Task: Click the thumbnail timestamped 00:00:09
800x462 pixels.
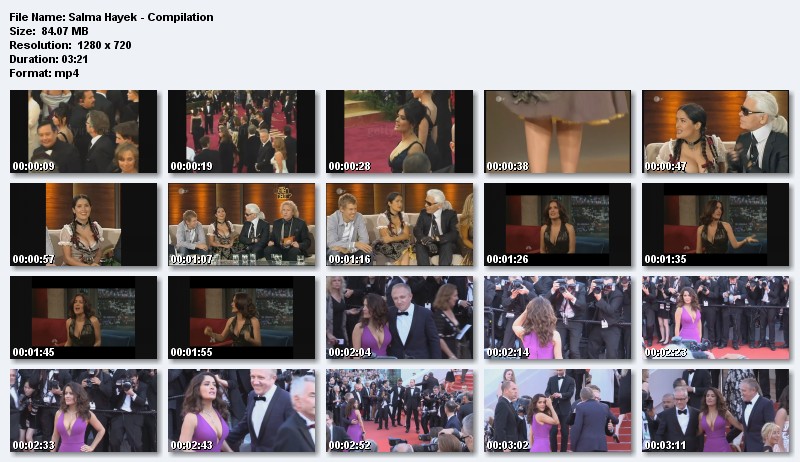Action: [83, 132]
